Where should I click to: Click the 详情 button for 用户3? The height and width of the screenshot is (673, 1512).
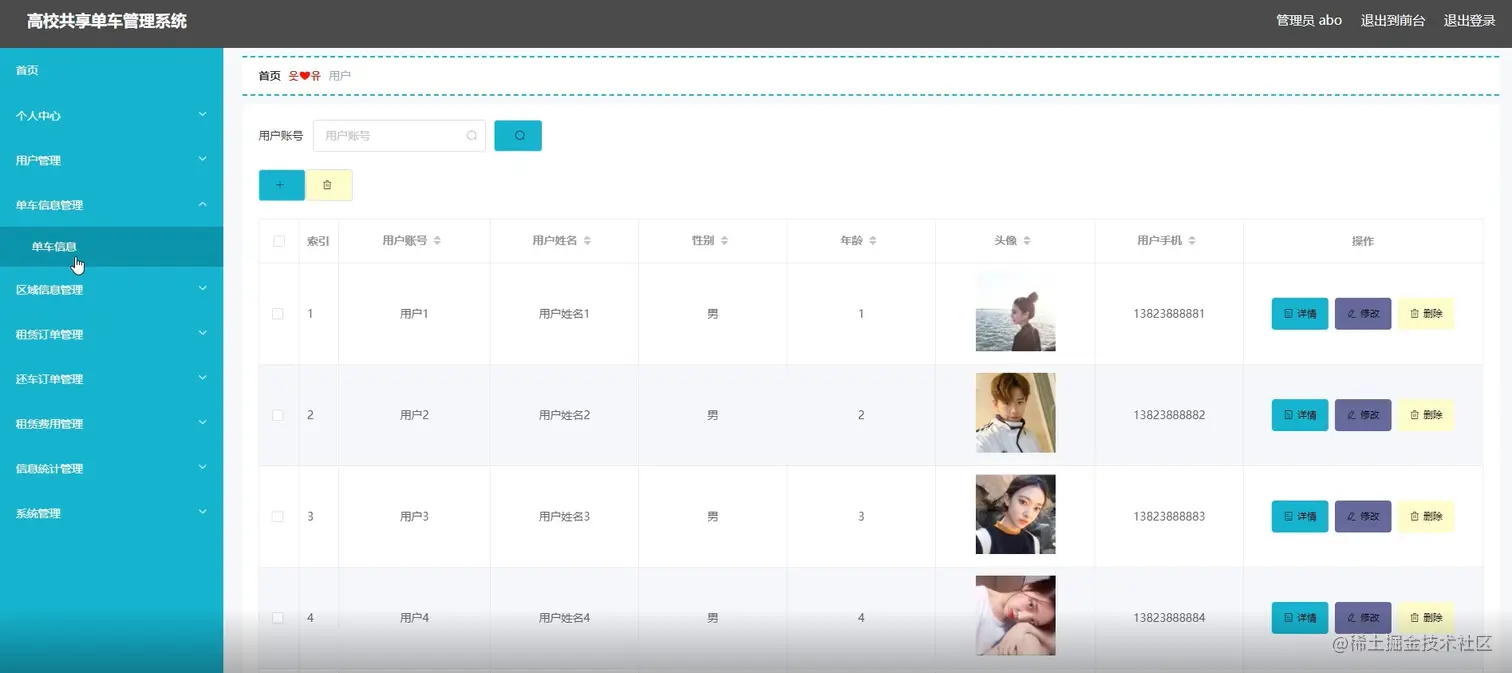click(1298, 516)
